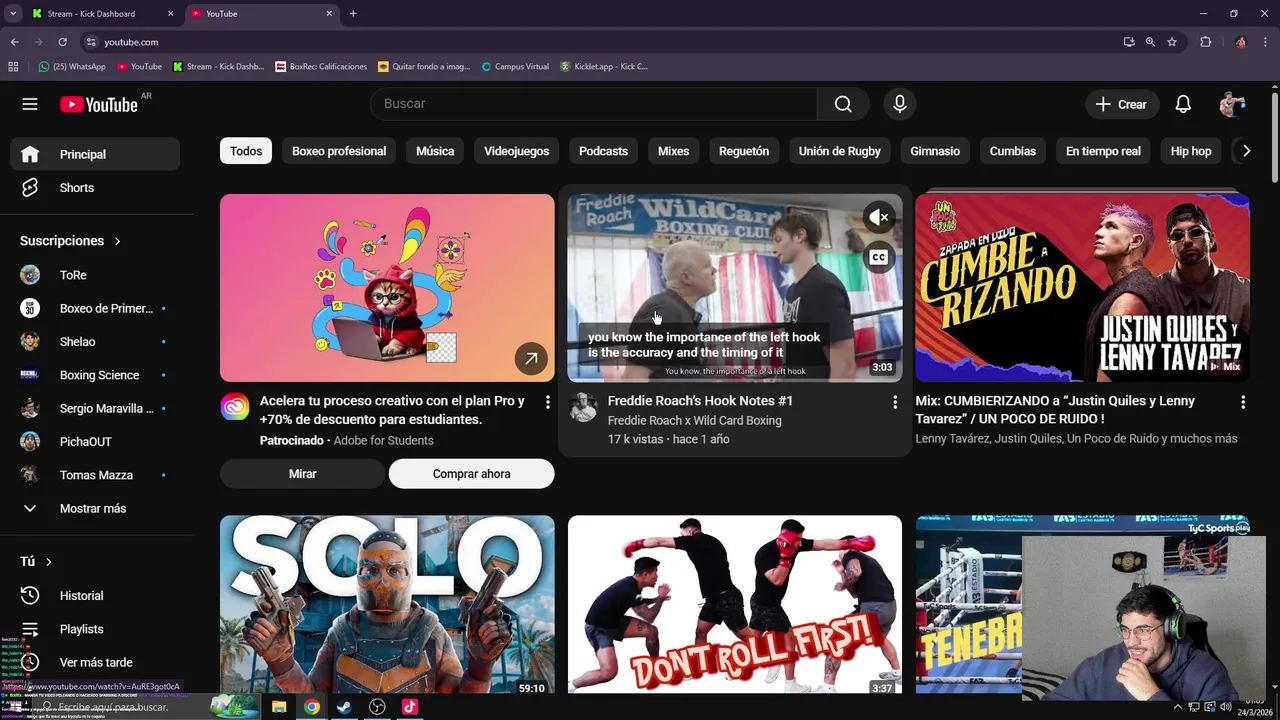This screenshot has width=1280, height=720.
Task: Go to Principal in the sidebar
Action: coord(96,154)
